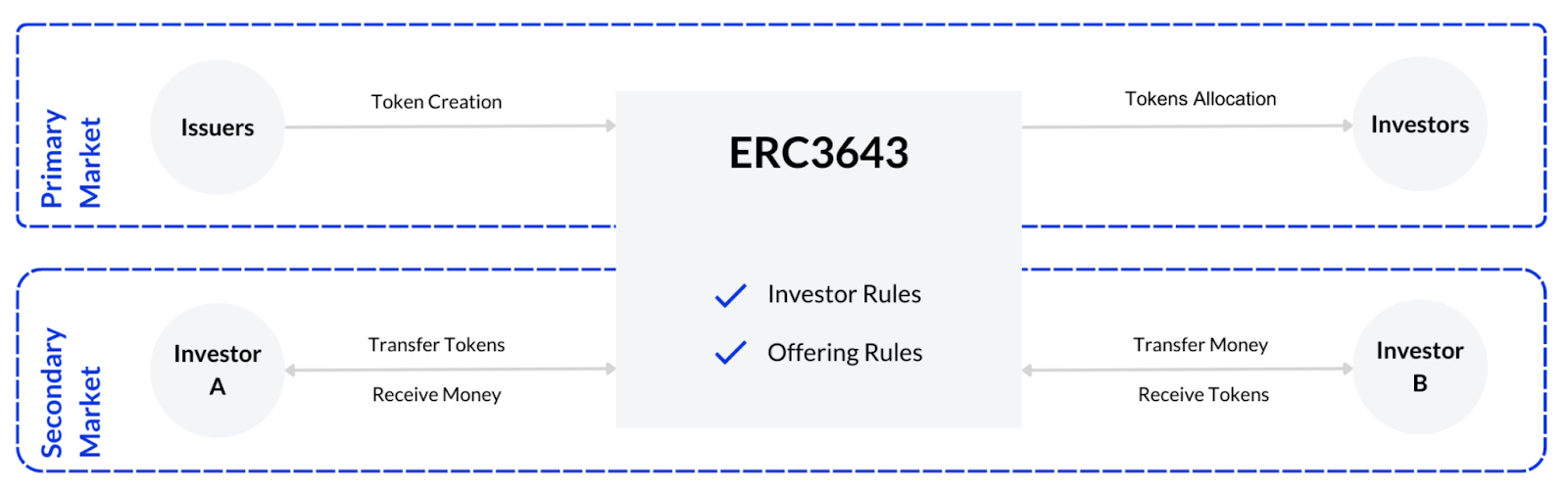Click the Transfer Money label
Viewport: 1568px width, 499px height.
[x=1200, y=345]
